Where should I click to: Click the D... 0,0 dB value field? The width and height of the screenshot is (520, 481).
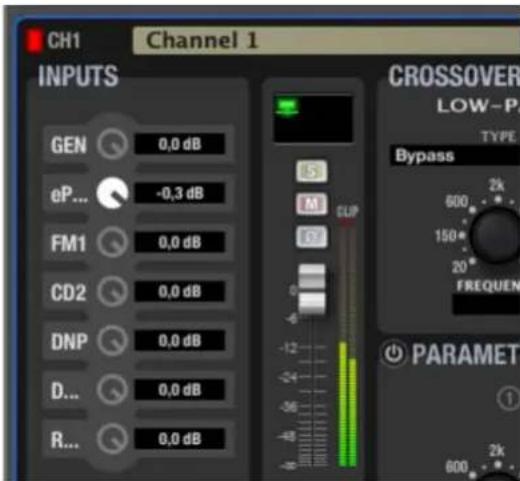pos(180,390)
